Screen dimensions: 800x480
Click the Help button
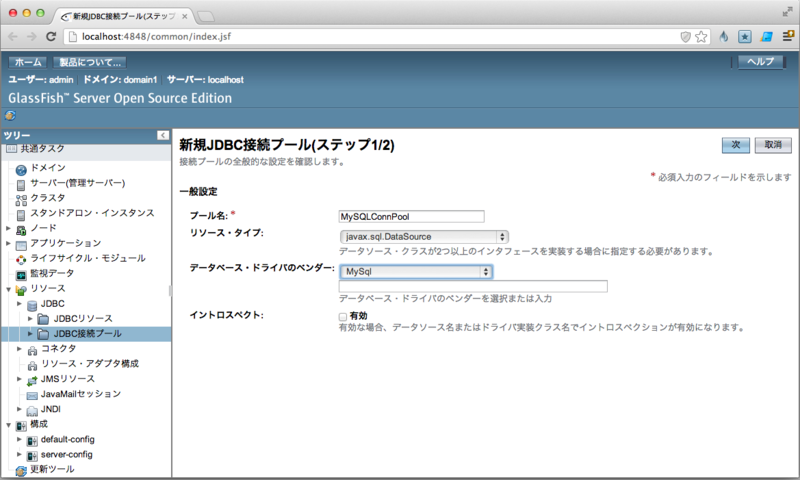tap(761, 62)
